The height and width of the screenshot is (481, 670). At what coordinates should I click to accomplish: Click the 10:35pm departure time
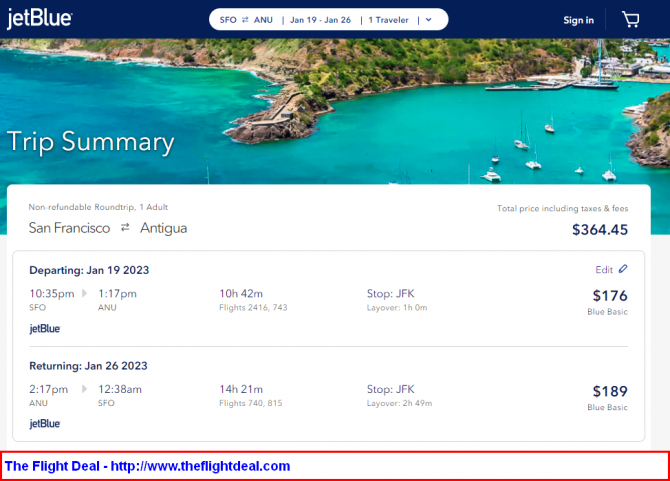pos(52,294)
